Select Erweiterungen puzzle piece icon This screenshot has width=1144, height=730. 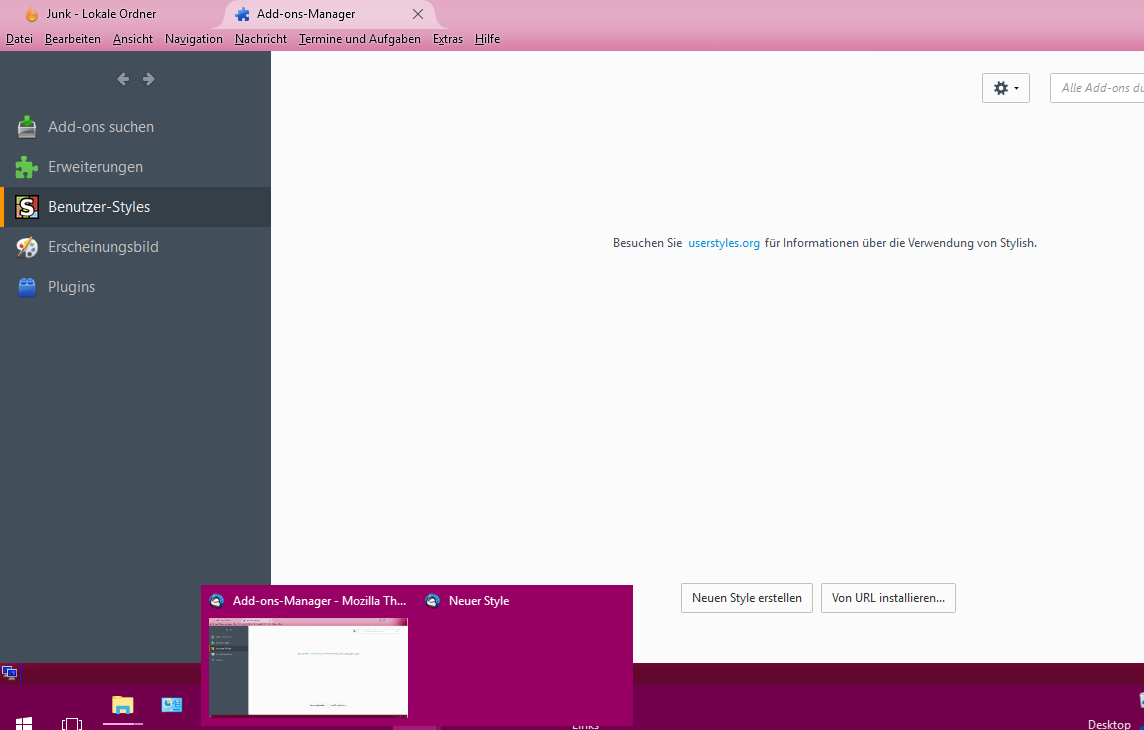27,167
